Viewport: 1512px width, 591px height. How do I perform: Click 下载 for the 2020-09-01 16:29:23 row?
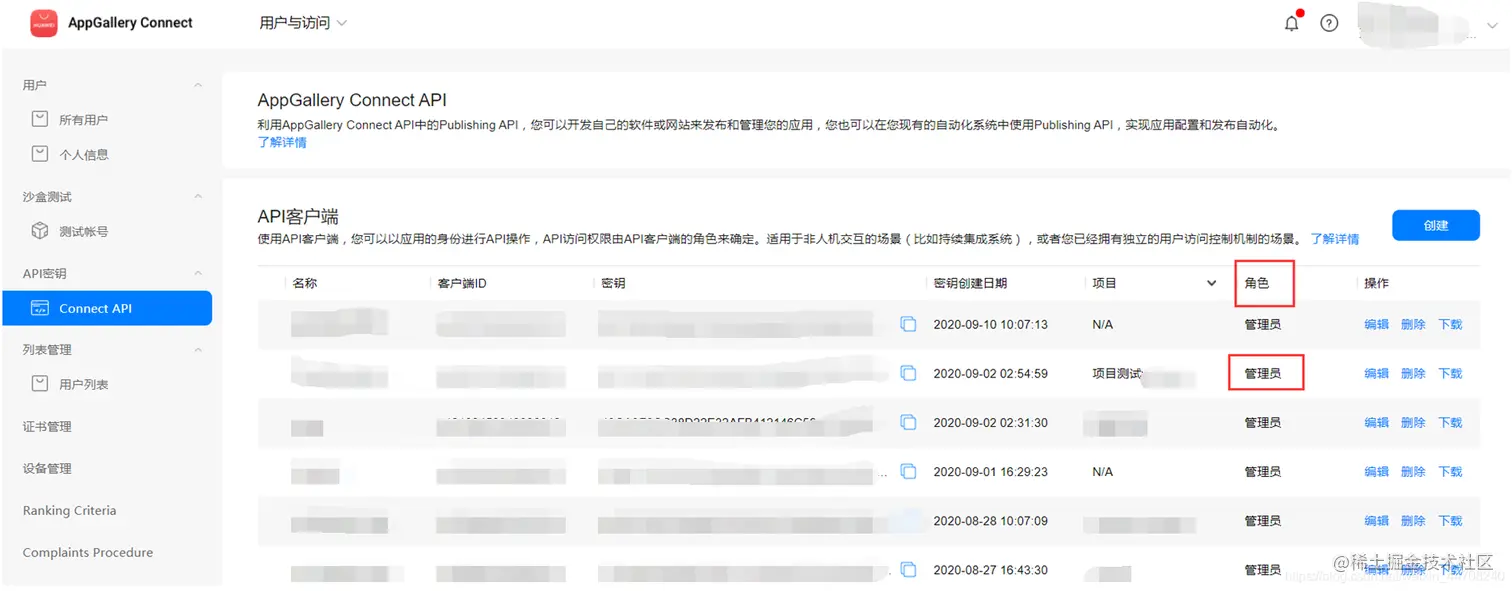[x=1450, y=471]
